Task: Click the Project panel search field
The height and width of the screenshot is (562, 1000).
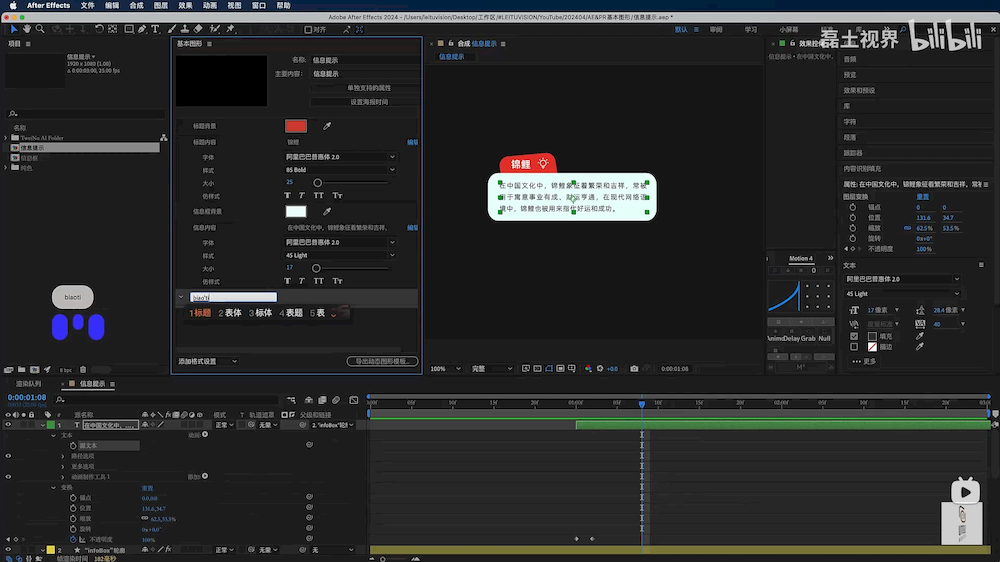Action: (86, 114)
